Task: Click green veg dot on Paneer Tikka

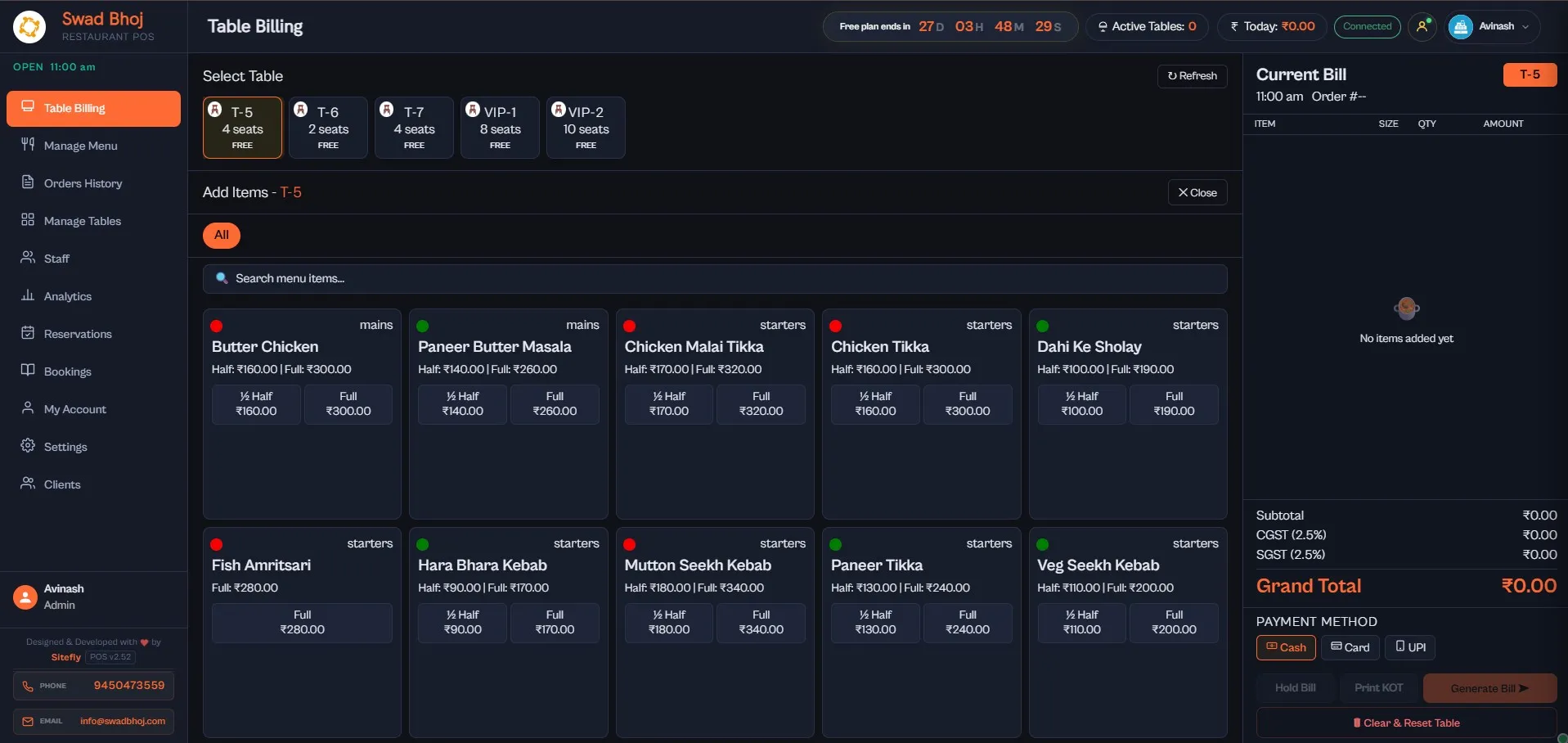Action: point(836,544)
